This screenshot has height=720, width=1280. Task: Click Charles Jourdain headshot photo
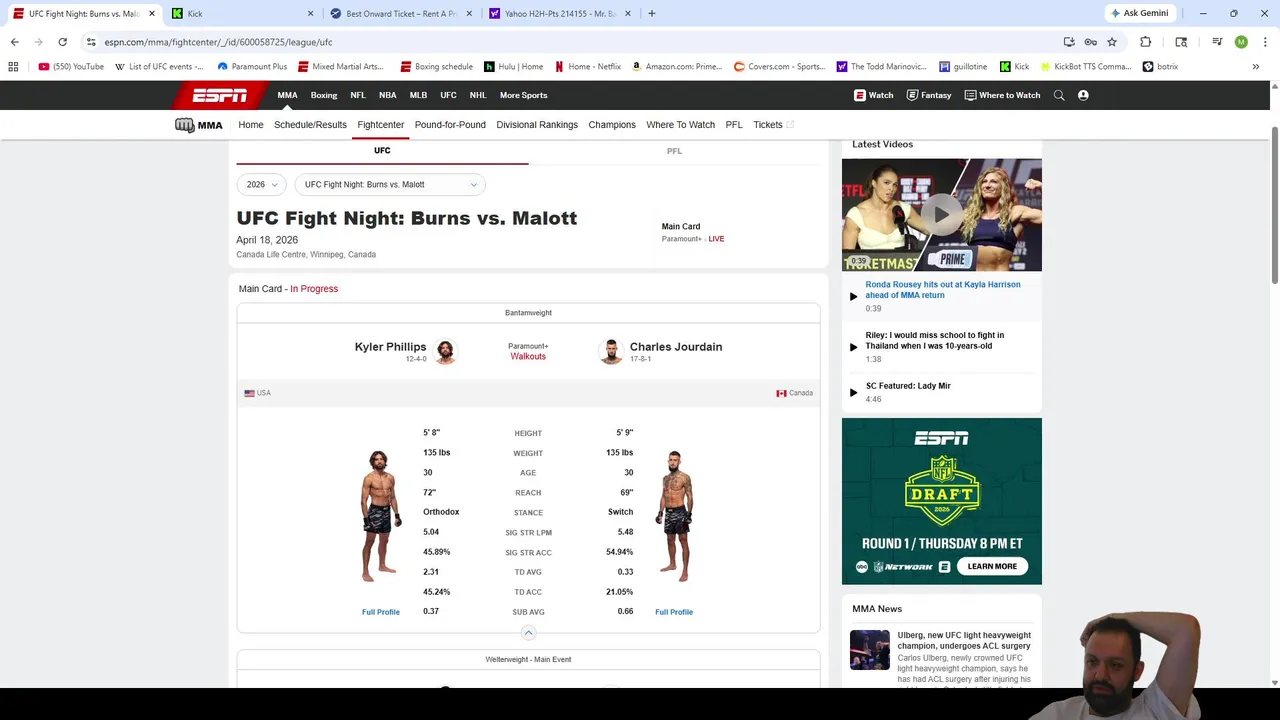click(x=611, y=351)
